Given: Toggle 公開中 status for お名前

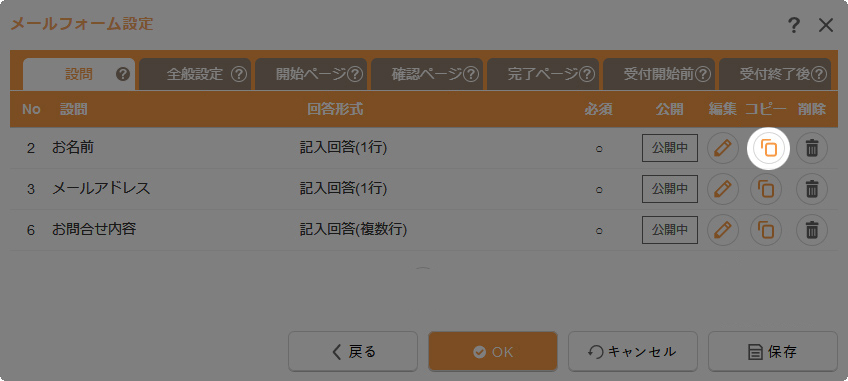Looking at the screenshot, I should pos(670,148).
